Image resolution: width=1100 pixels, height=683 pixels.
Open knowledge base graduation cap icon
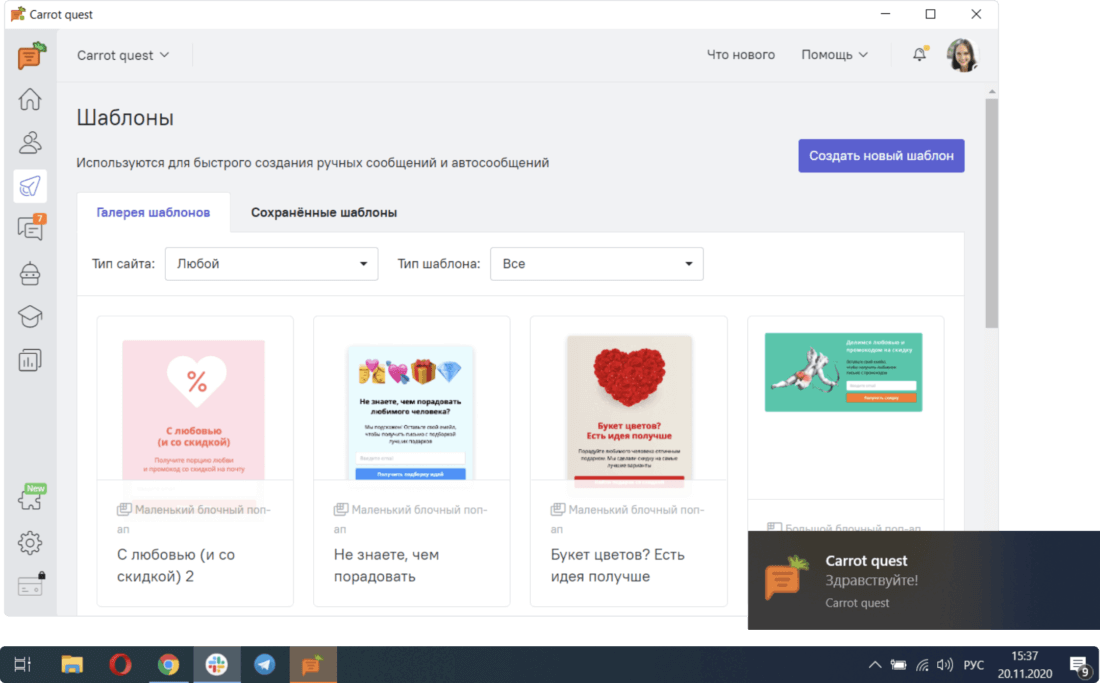30,316
